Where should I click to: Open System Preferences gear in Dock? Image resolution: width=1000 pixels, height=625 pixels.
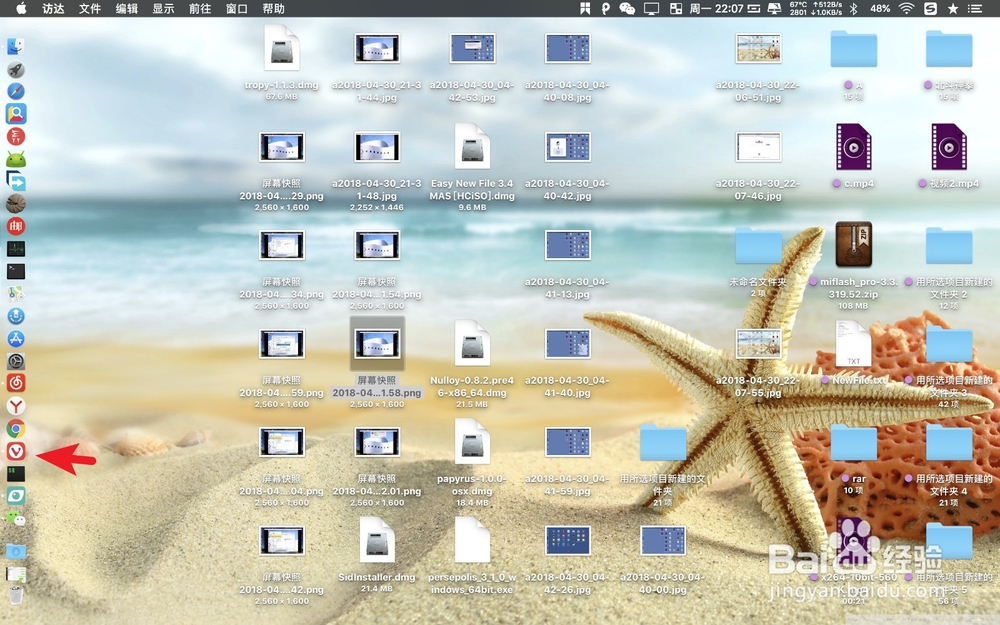coord(16,362)
